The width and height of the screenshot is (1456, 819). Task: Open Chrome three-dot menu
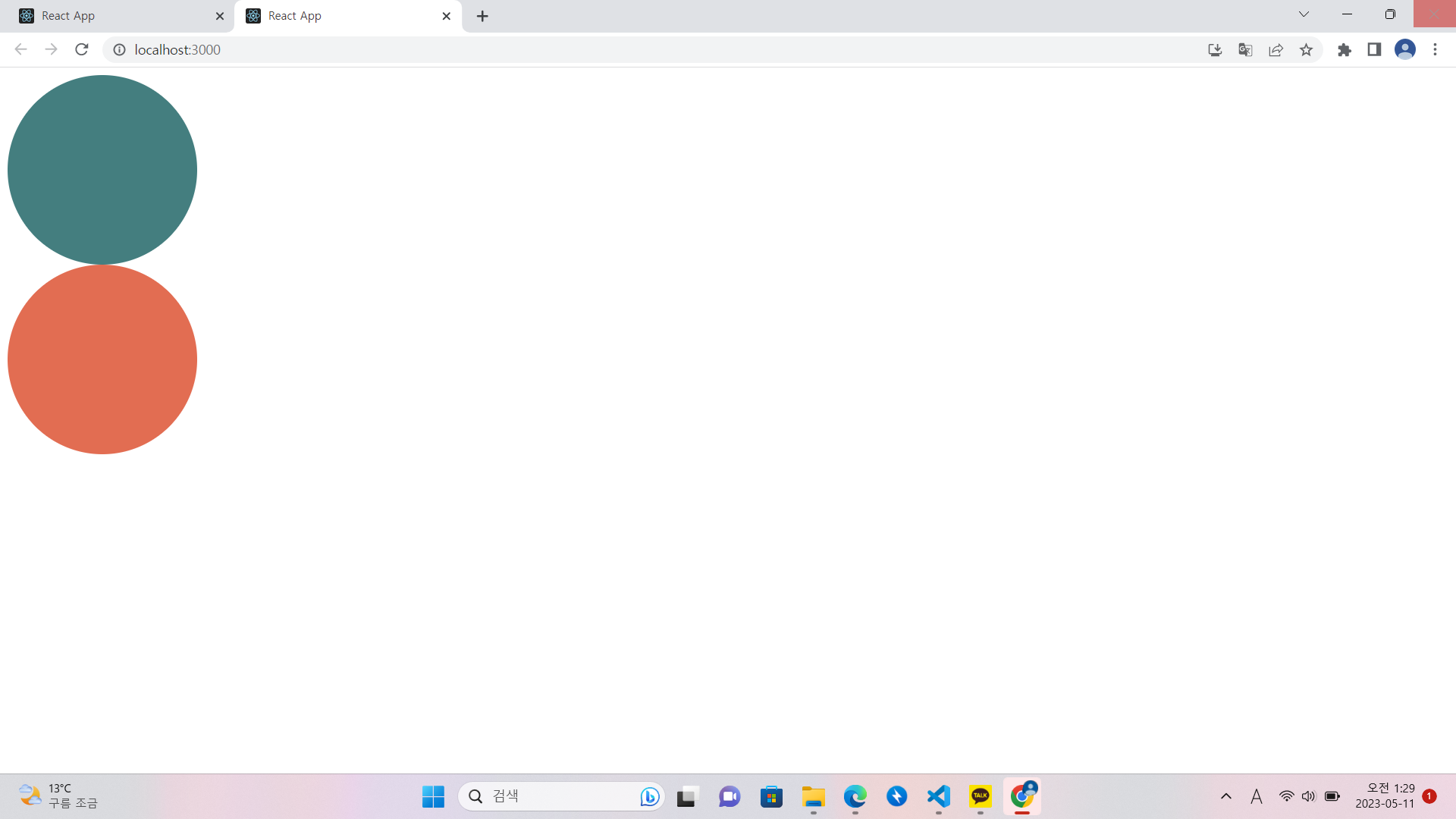1435,49
